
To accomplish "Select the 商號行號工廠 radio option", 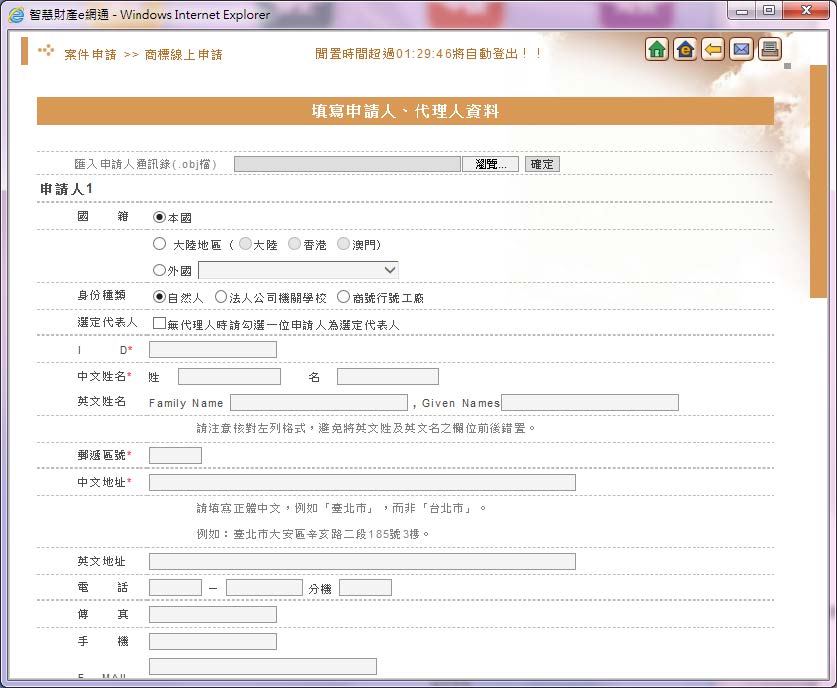I will coord(344,297).
